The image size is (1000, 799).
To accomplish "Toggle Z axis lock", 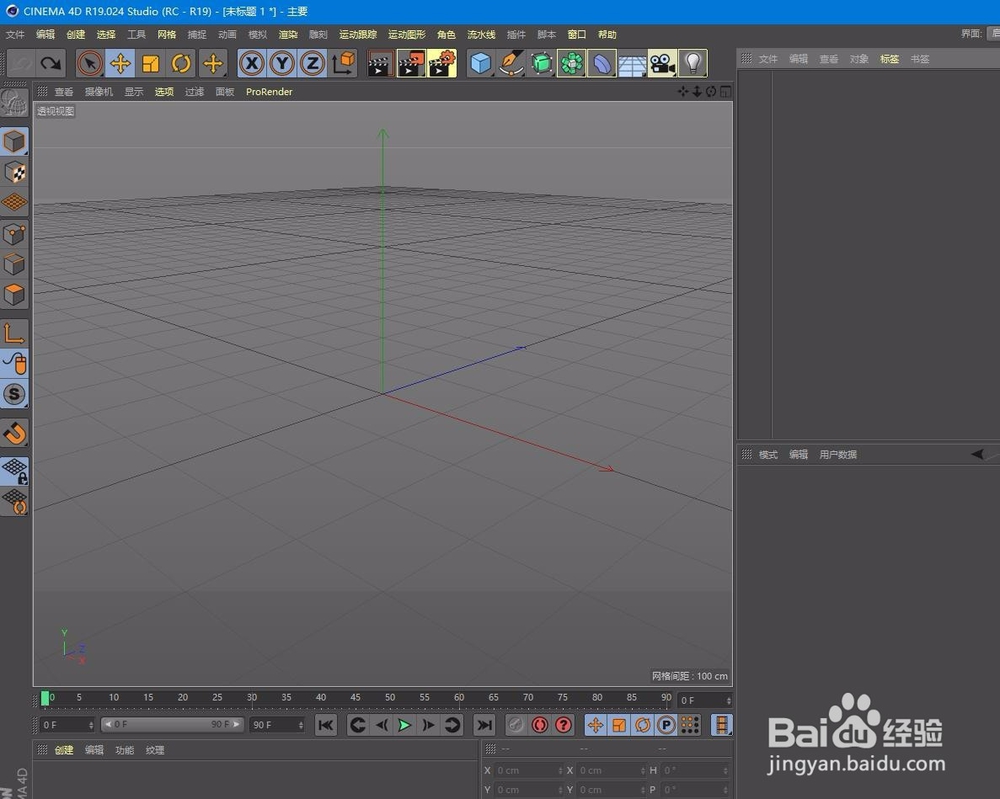I will pos(312,63).
